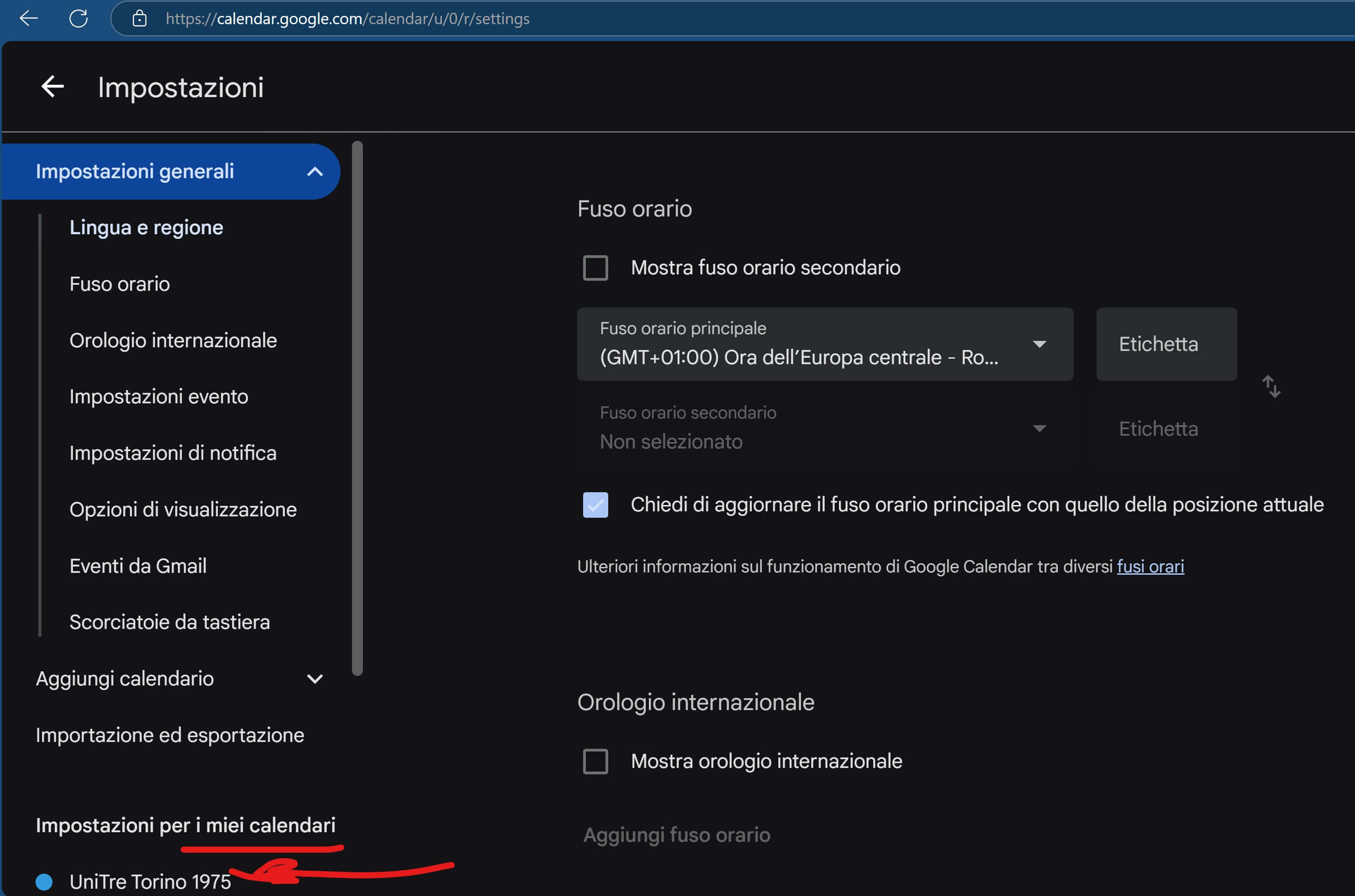This screenshot has height=896, width=1355.
Task: Click the site info lock icon
Action: [140, 19]
